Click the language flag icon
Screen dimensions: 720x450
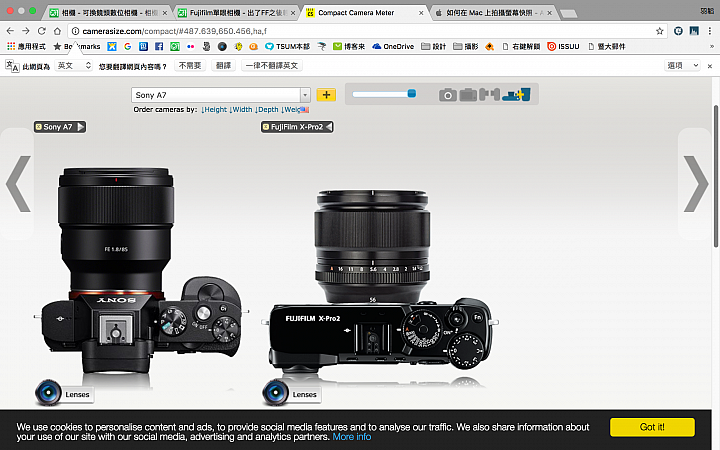coord(304,110)
